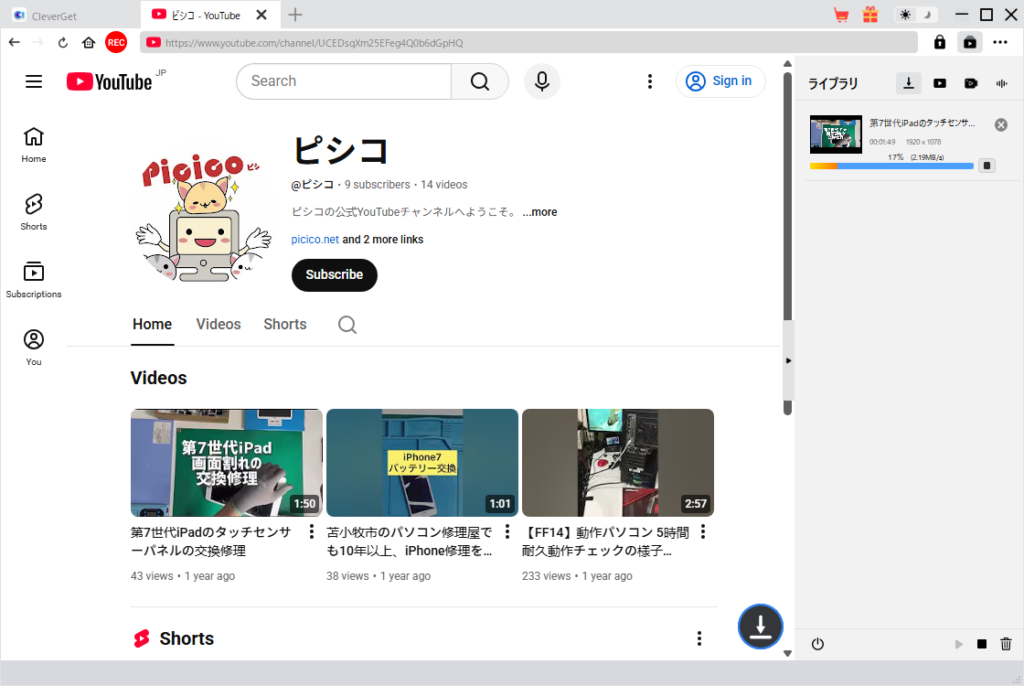Image resolution: width=1024 pixels, height=686 pixels.
Task: Open the three-dot menu in CleverGet toolbar
Action: 1000,42
